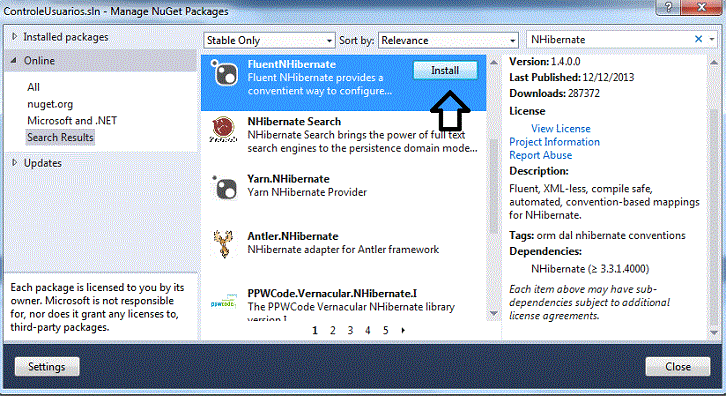The height and width of the screenshot is (396, 726).
Task: Click into the NHibernate search field
Action: (x=609, y=39)
